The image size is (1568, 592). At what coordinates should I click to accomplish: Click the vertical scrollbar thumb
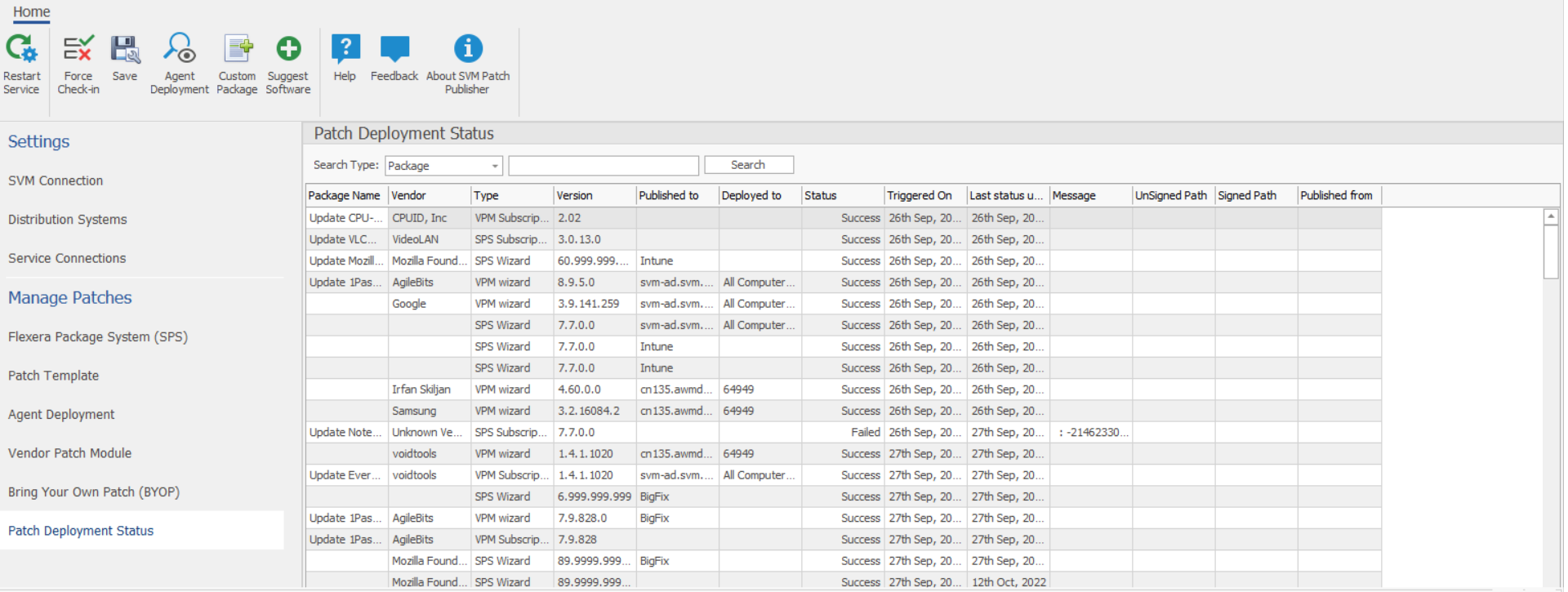click(x=1551, y=252)
